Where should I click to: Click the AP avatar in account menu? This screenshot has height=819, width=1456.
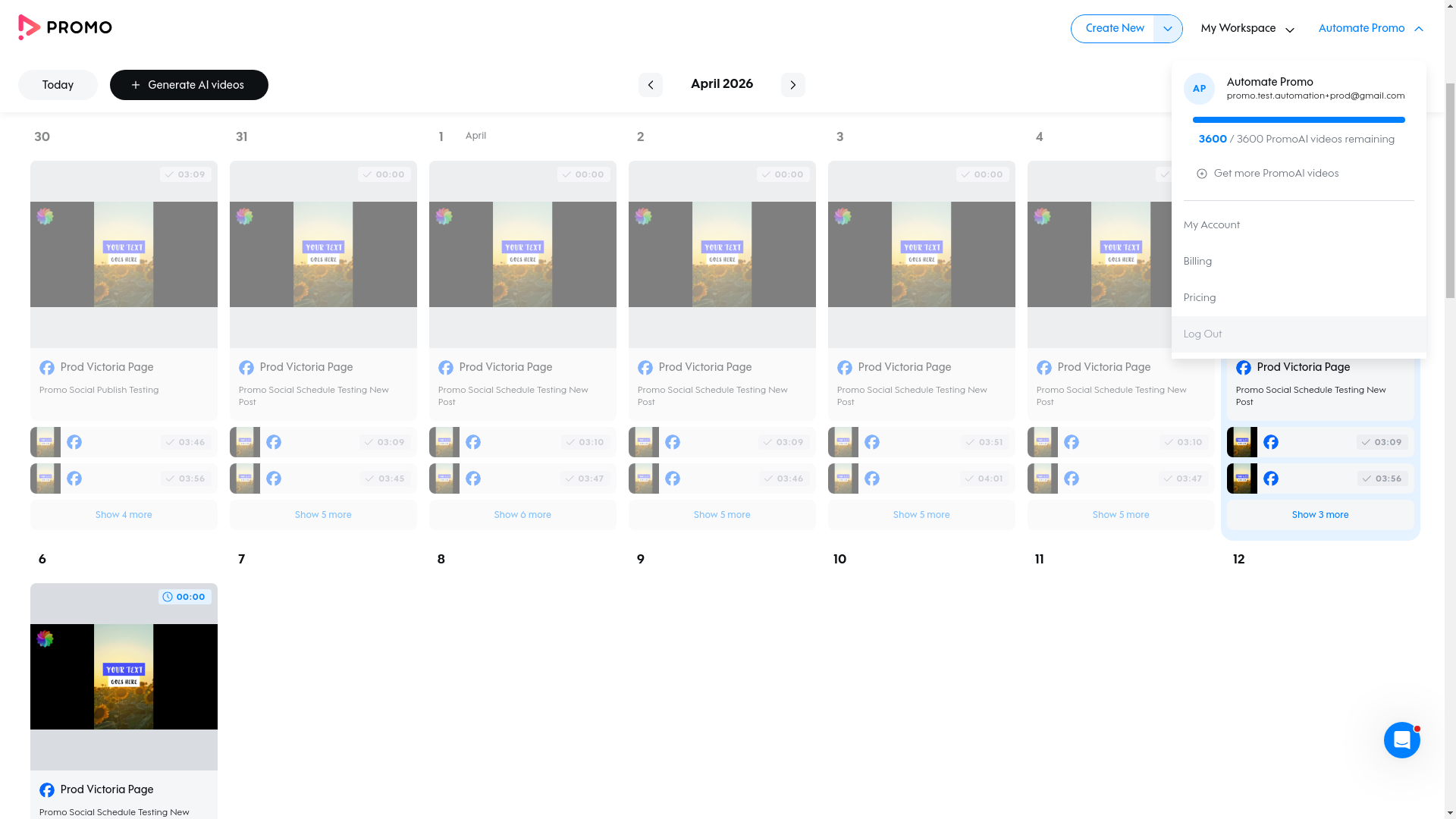tap(1199, 89)
